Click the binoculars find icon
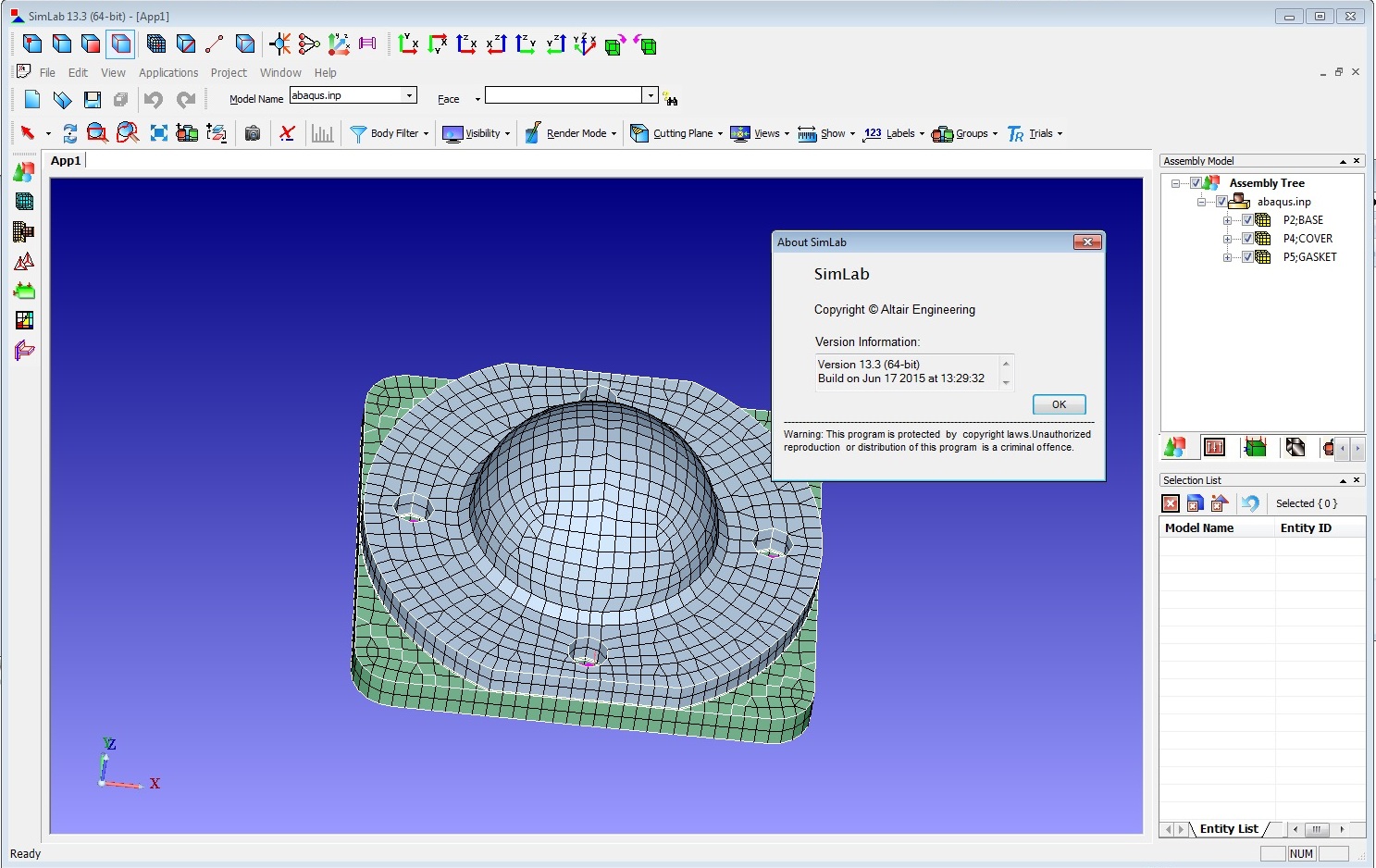The height and width of the screenshot is (868, 1376). [671, 99]
